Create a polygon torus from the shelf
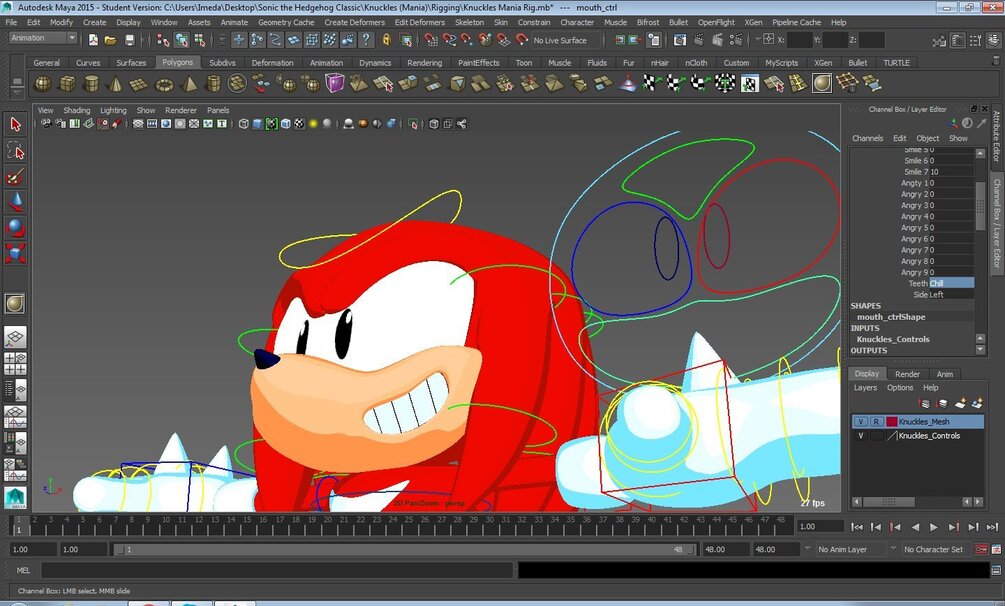1005x606 pixels. coord(165,84)
